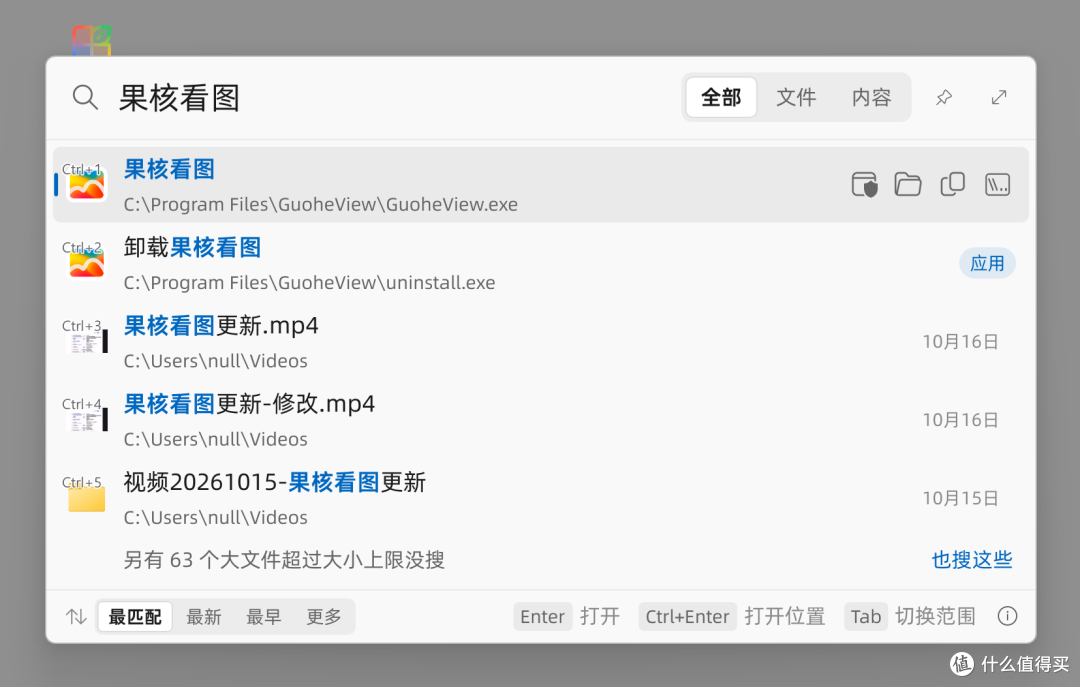
Task: Expand the search window to full size
Action: [x=999, y=97]
